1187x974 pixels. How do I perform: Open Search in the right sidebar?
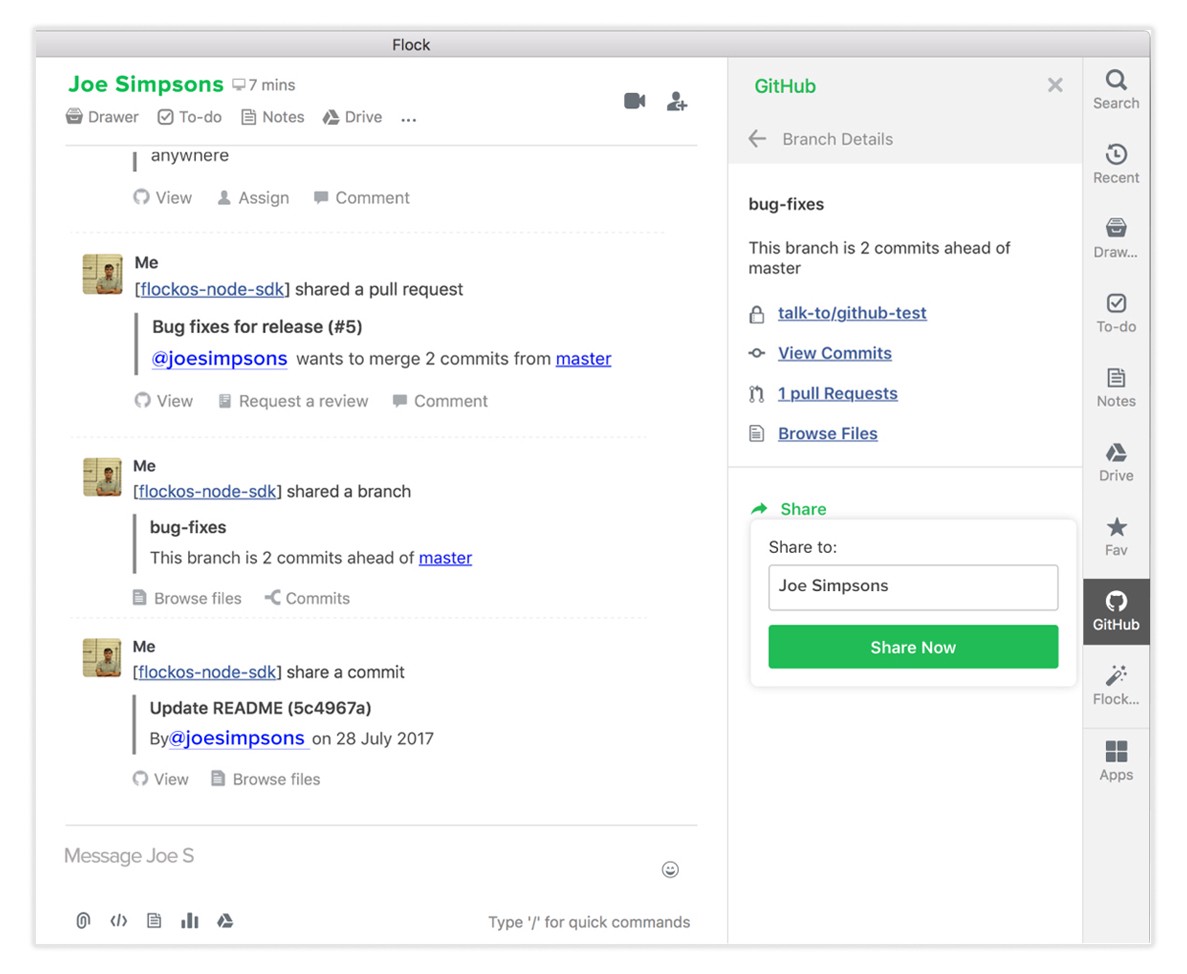click(1116, 90)
